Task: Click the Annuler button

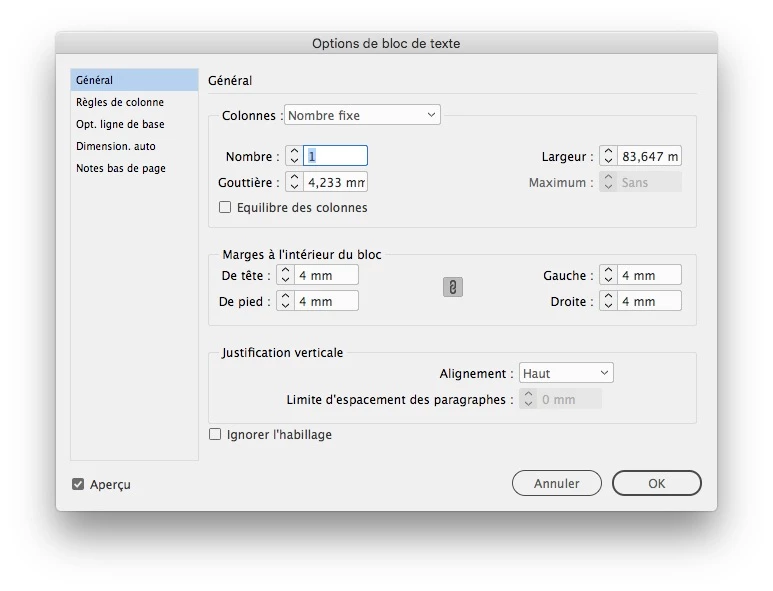Action: click(557, 484)
